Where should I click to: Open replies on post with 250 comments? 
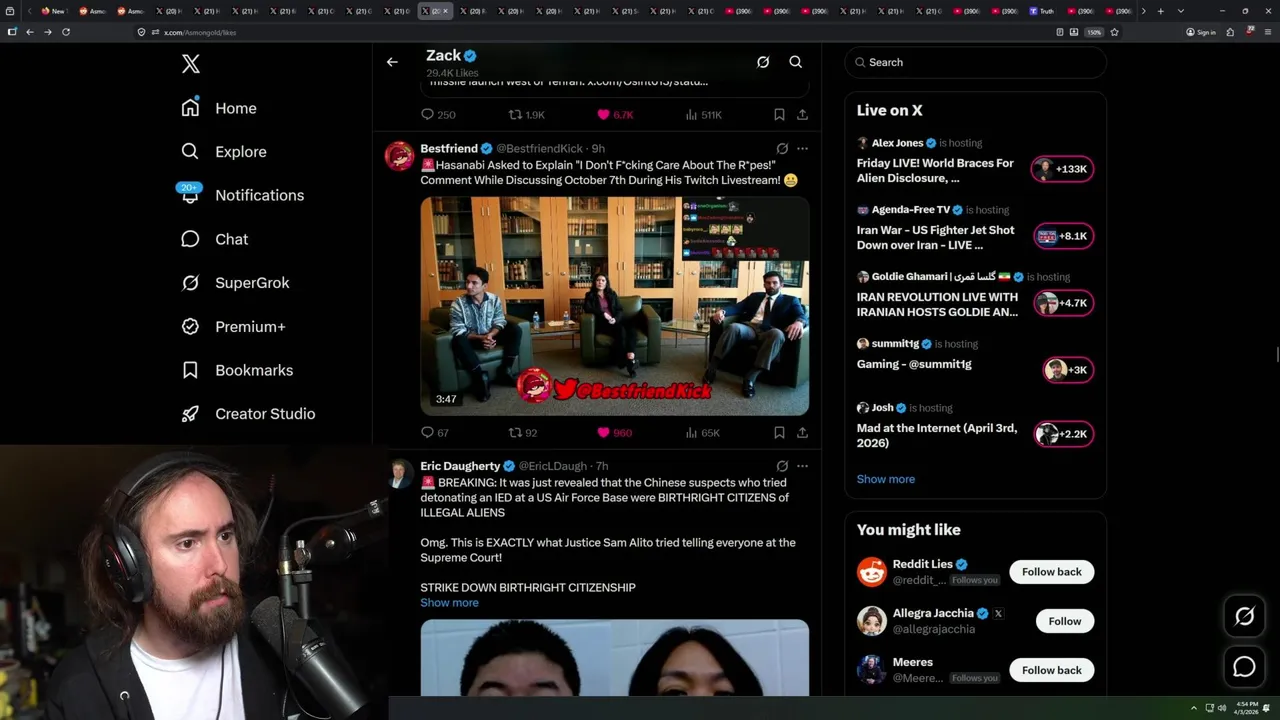tap(438, 115)
